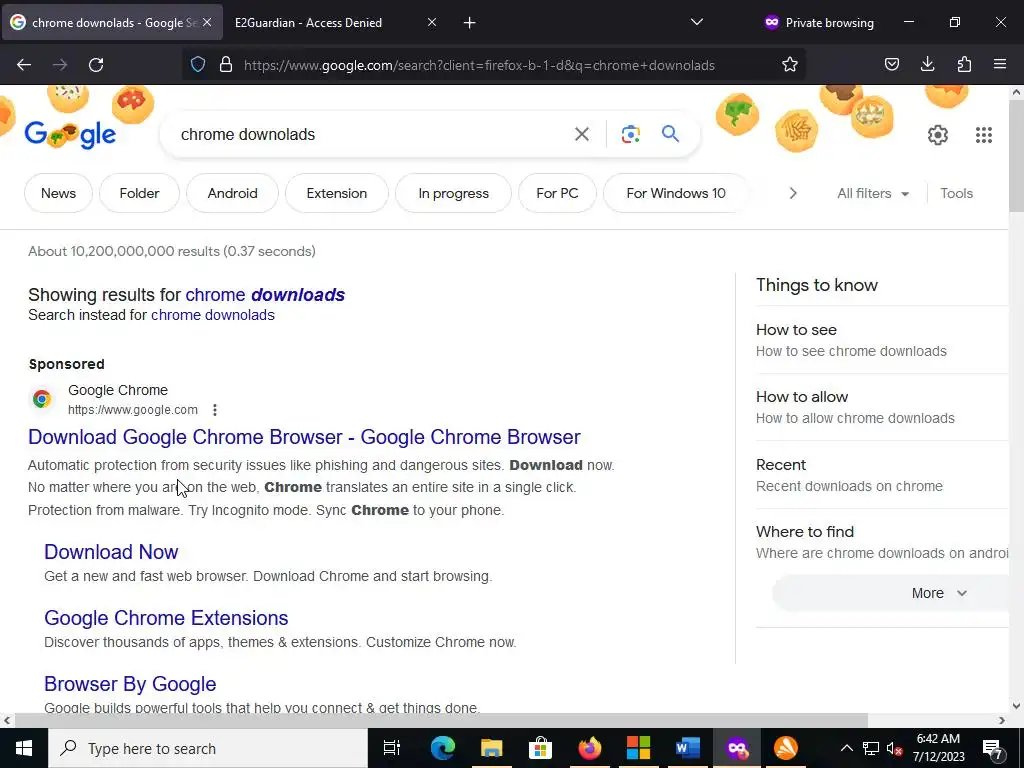This screenshot has width=1024, height=768.
Task: Click Windows Type here to search box
Action: tap(208, 748)
